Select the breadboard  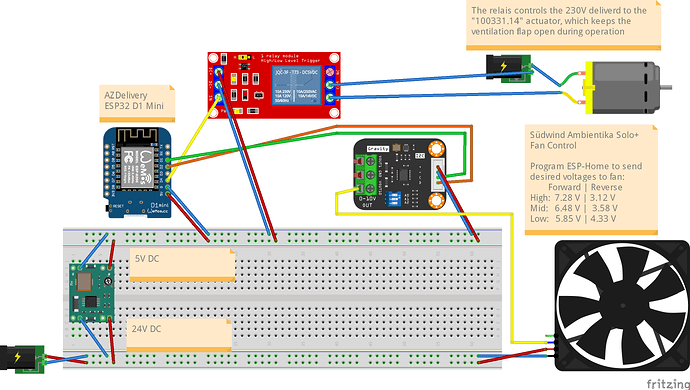[x=282, y=298]
